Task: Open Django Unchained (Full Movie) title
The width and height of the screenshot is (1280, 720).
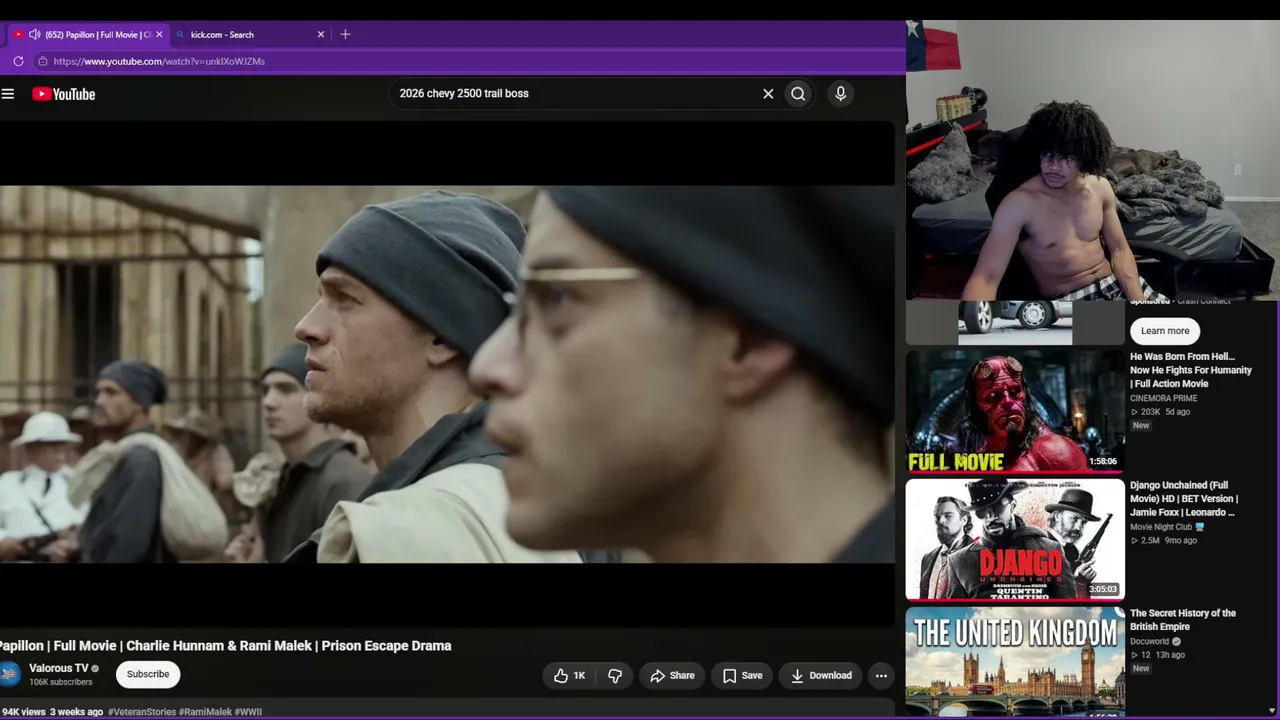Action: click(x=1184, y=499)
